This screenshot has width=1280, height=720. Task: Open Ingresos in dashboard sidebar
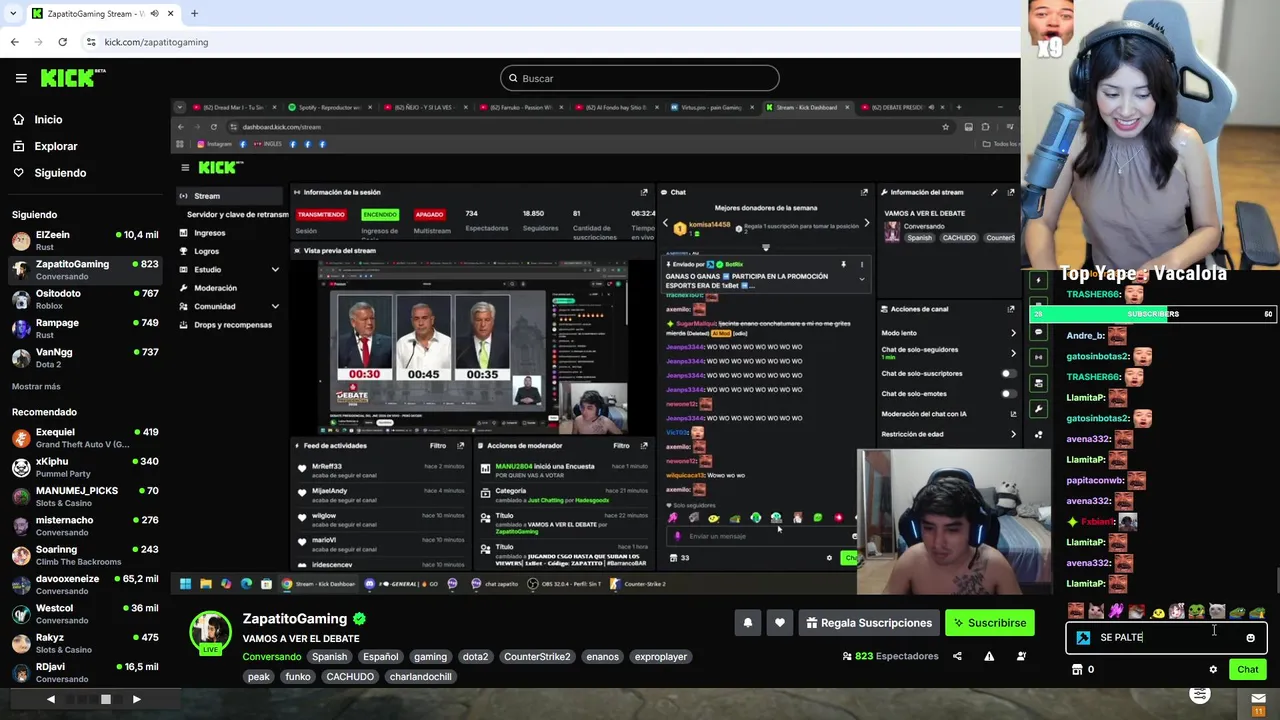[x=209, y=233]
